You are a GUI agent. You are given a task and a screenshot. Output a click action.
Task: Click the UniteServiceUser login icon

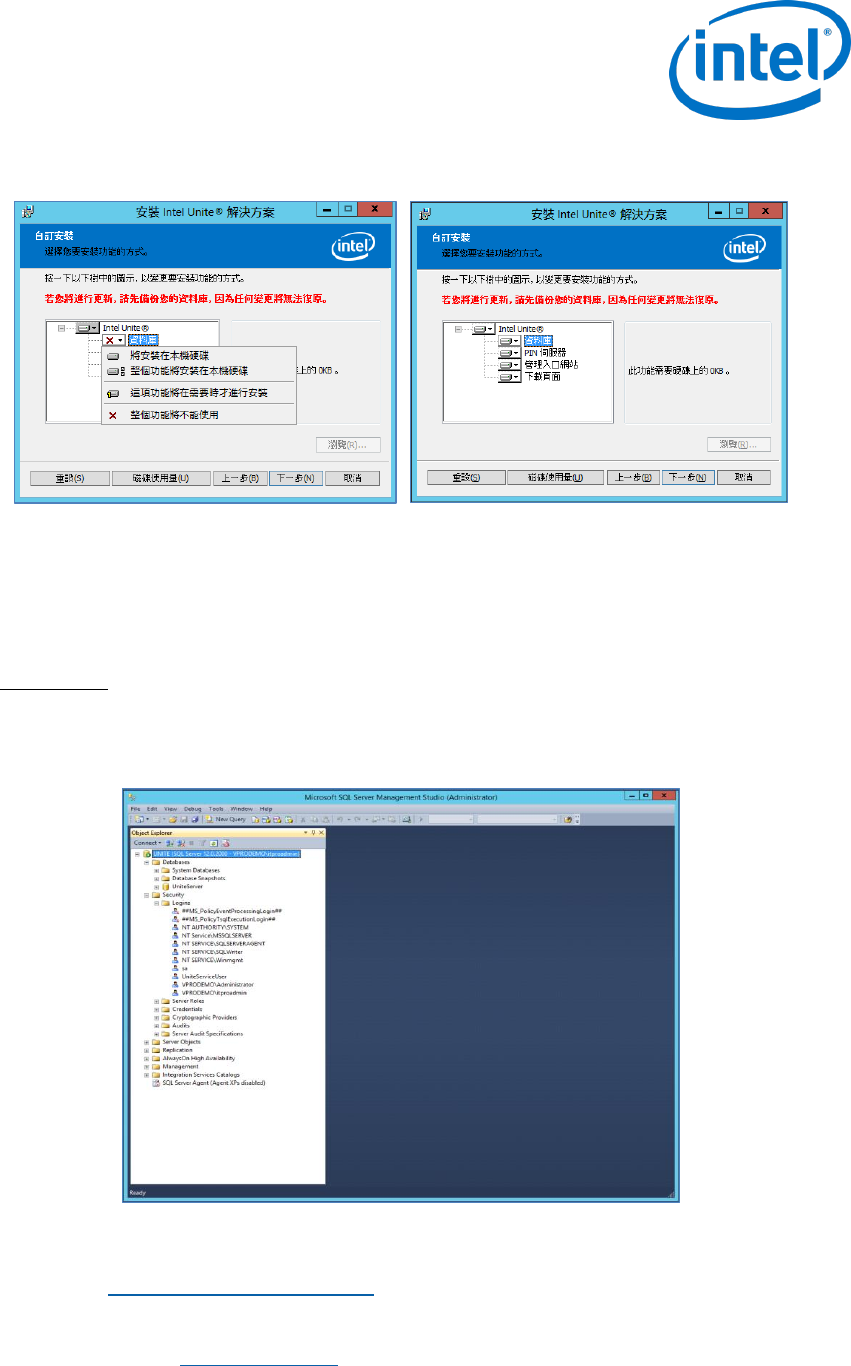(175, 976)
